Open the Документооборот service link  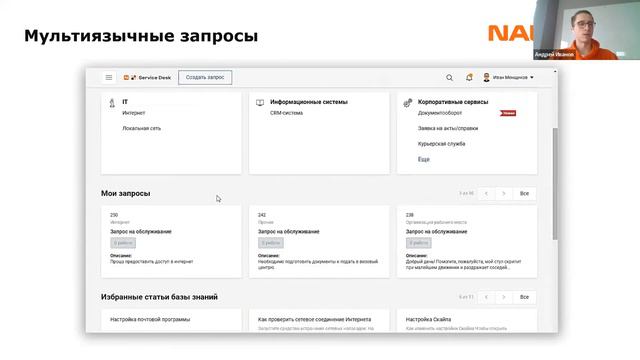click(440, 113)
